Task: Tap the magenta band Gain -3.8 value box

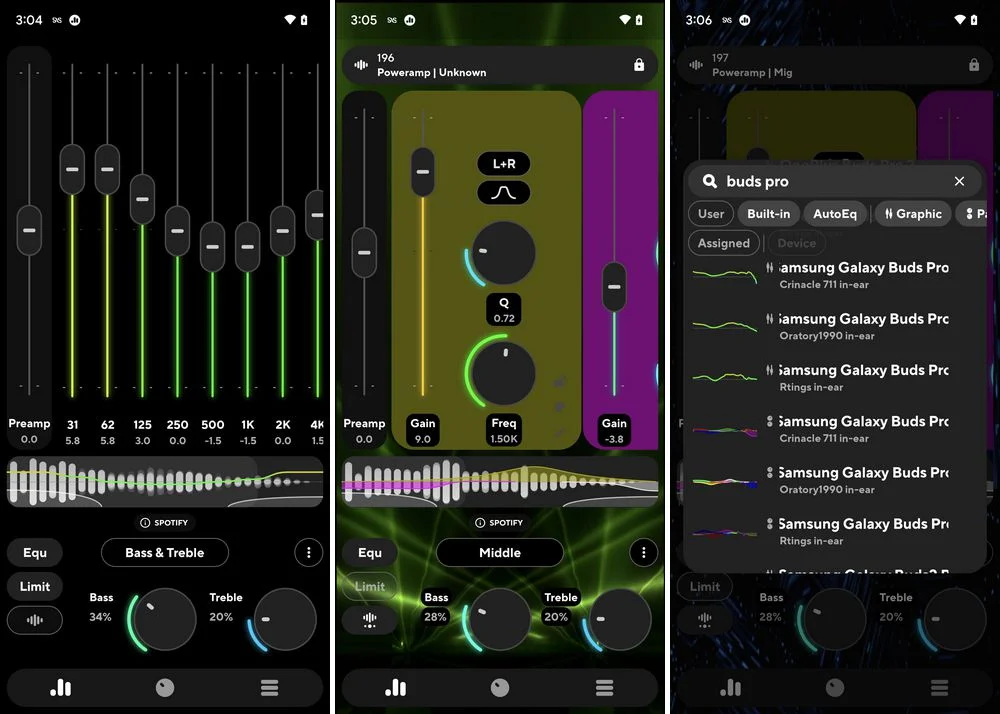Action: [x=614, y=430]
